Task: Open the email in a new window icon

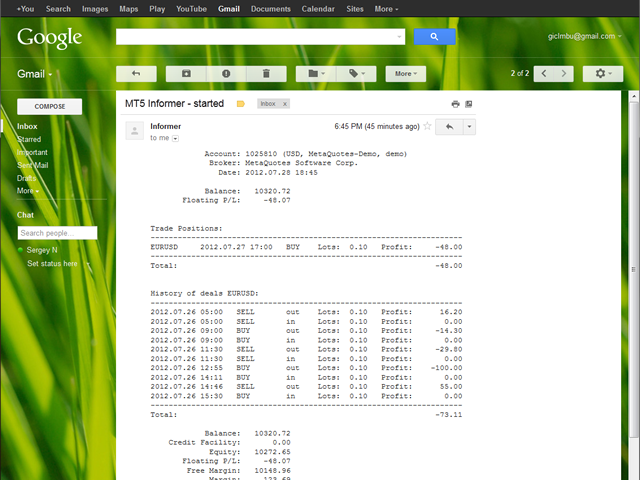Action: 469,104
